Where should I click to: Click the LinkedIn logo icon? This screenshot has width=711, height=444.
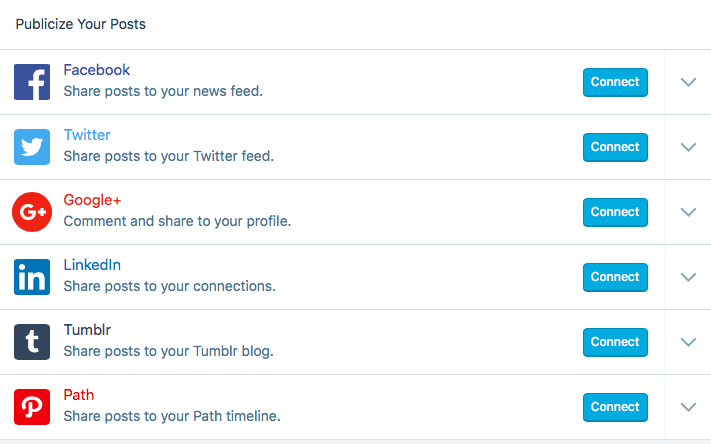coord(32,277)
